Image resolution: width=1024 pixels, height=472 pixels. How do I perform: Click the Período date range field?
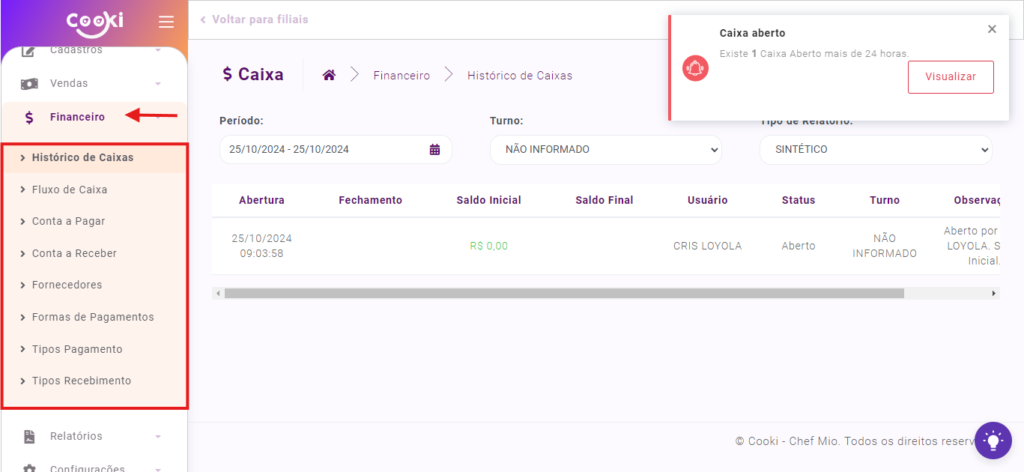coord(322,150)
